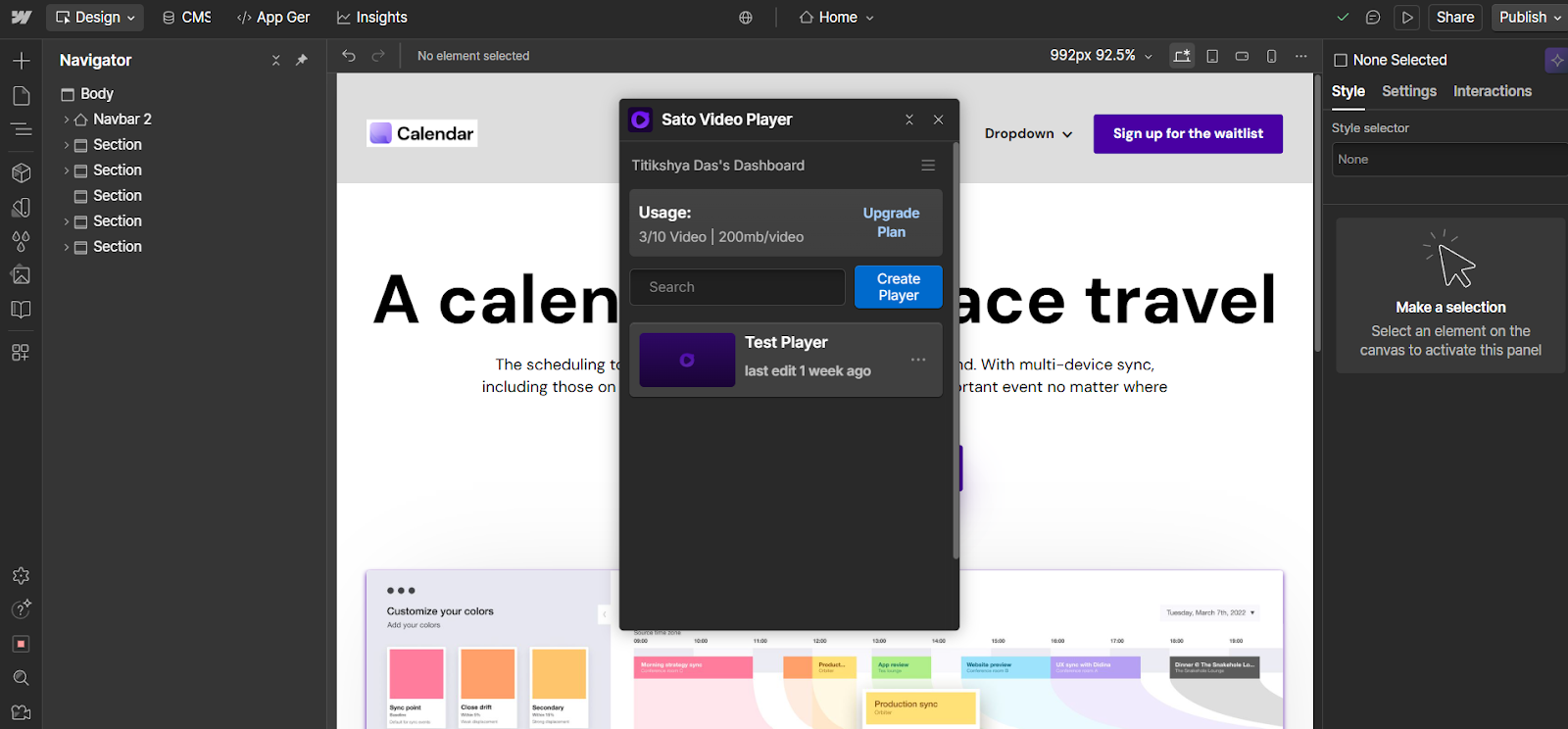Screen dimensions: 1568x729
Task: Collapse the Navigator panel
Action: point(276,60)
